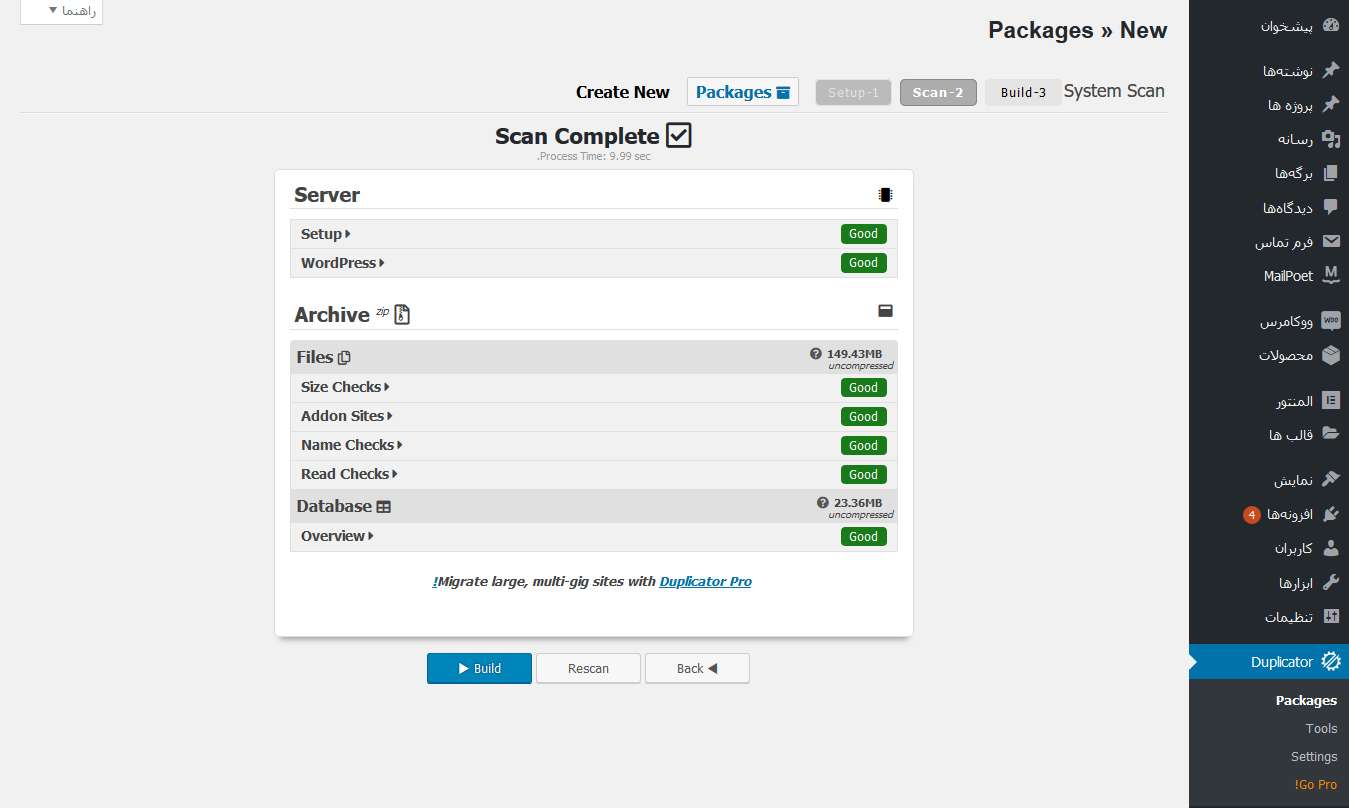
Task: Click the Good badge for Overview
Action: pos(863,537)
